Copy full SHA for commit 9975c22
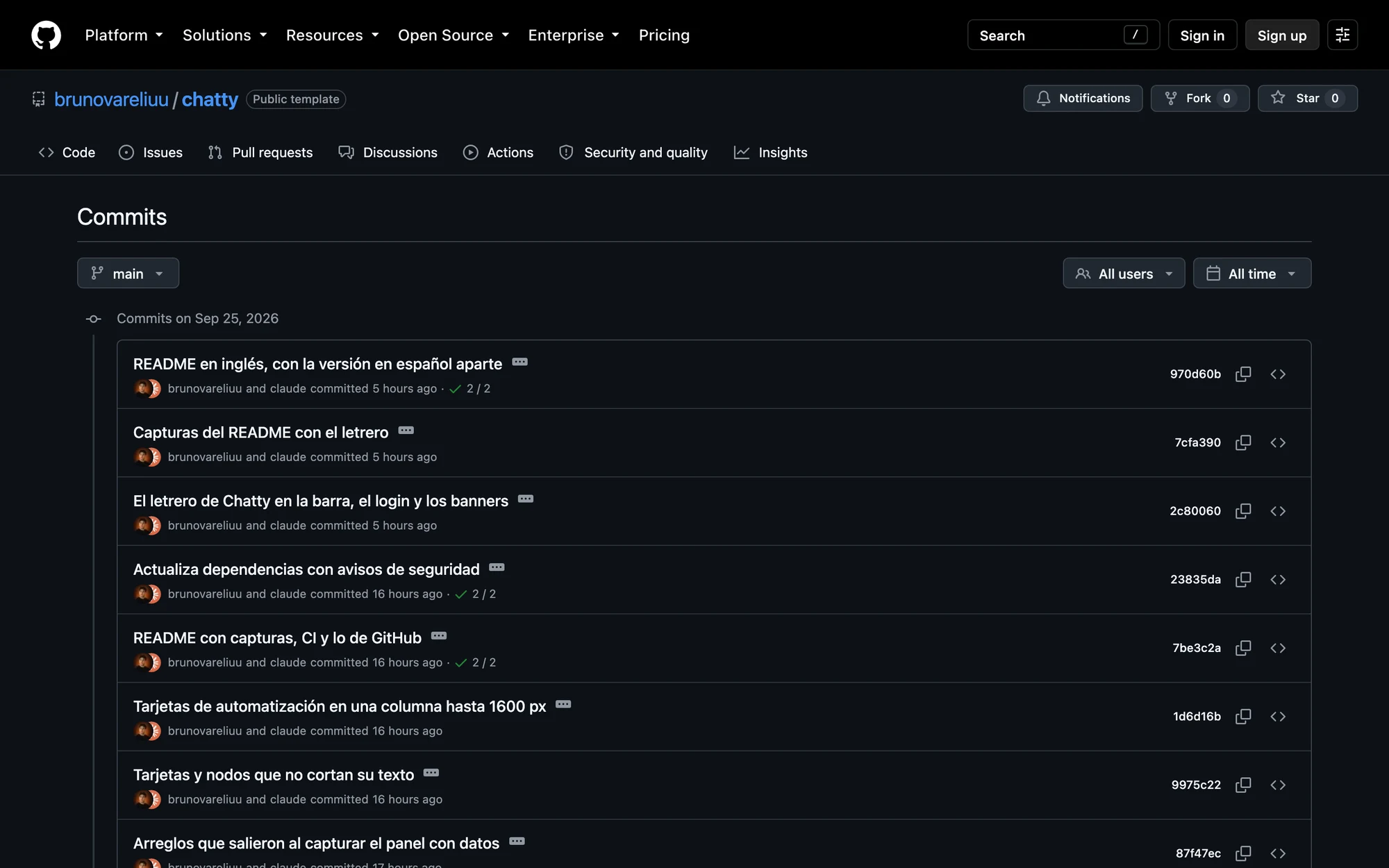 (x=1243, y=785)
